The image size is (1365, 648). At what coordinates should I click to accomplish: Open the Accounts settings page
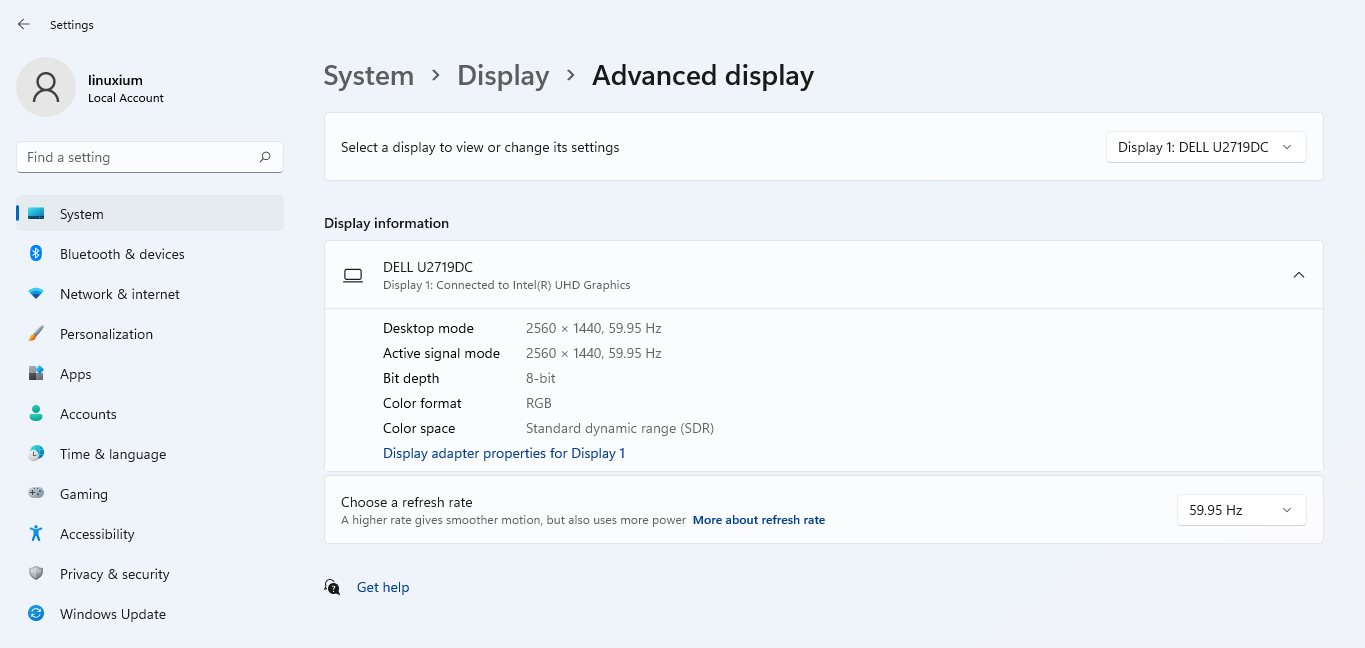(88, 414)
